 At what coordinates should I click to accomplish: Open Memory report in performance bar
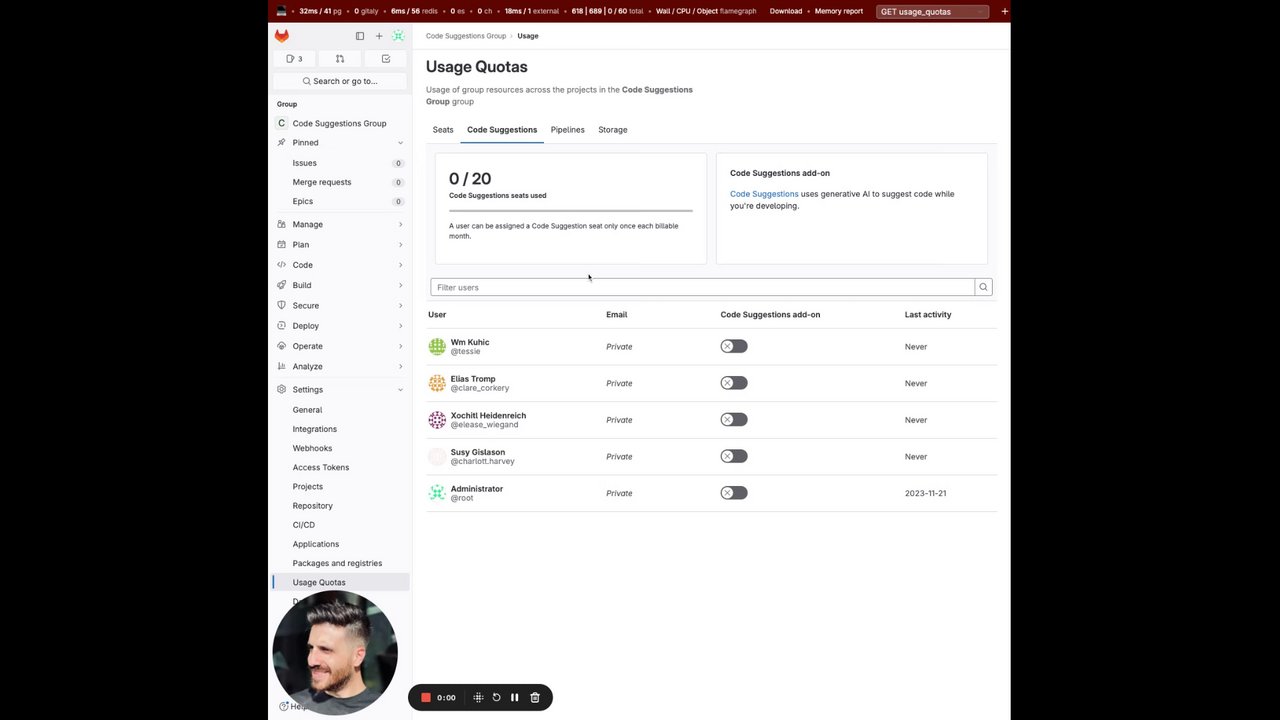839,11
